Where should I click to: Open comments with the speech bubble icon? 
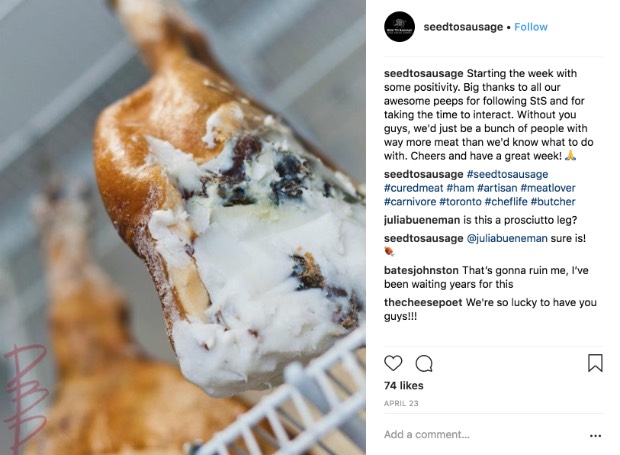click(x=424, y=363)
